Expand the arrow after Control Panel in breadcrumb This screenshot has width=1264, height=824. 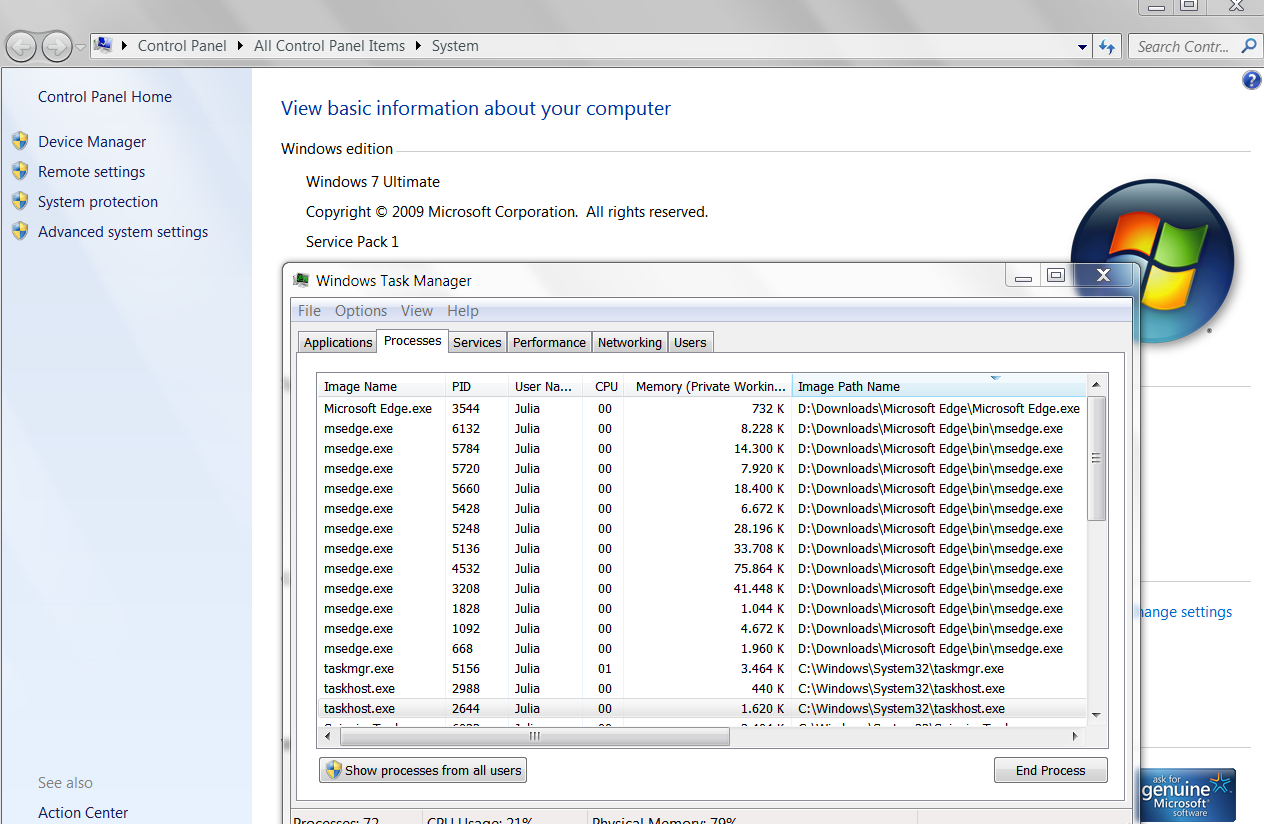pos(241,46)
